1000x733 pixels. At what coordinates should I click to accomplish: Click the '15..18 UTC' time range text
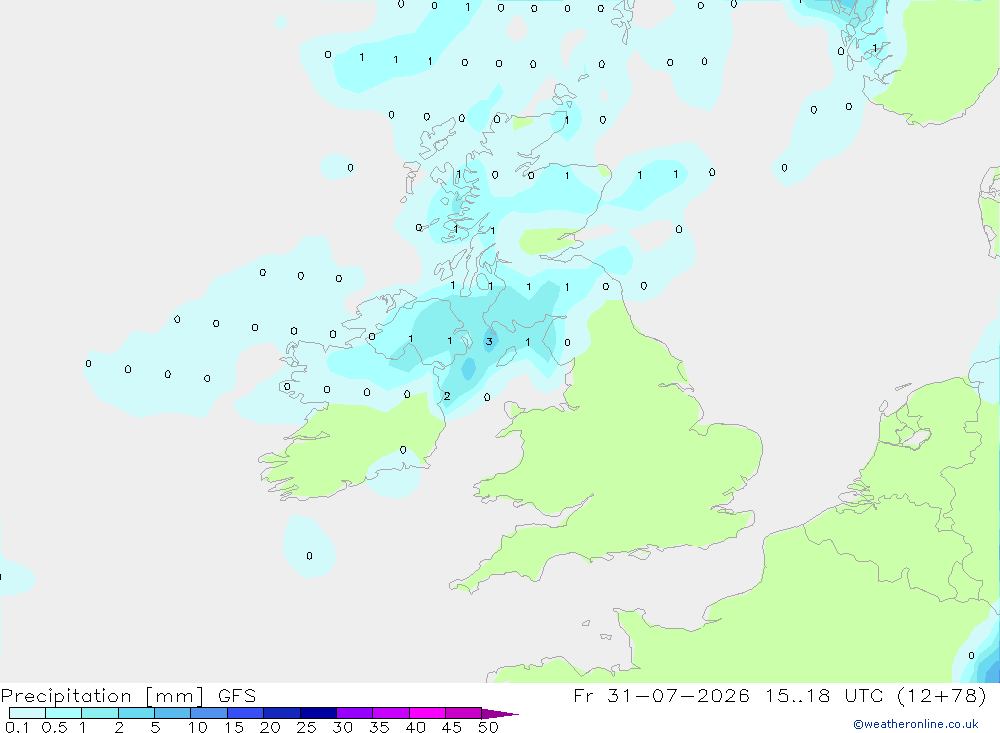(824, 695)
